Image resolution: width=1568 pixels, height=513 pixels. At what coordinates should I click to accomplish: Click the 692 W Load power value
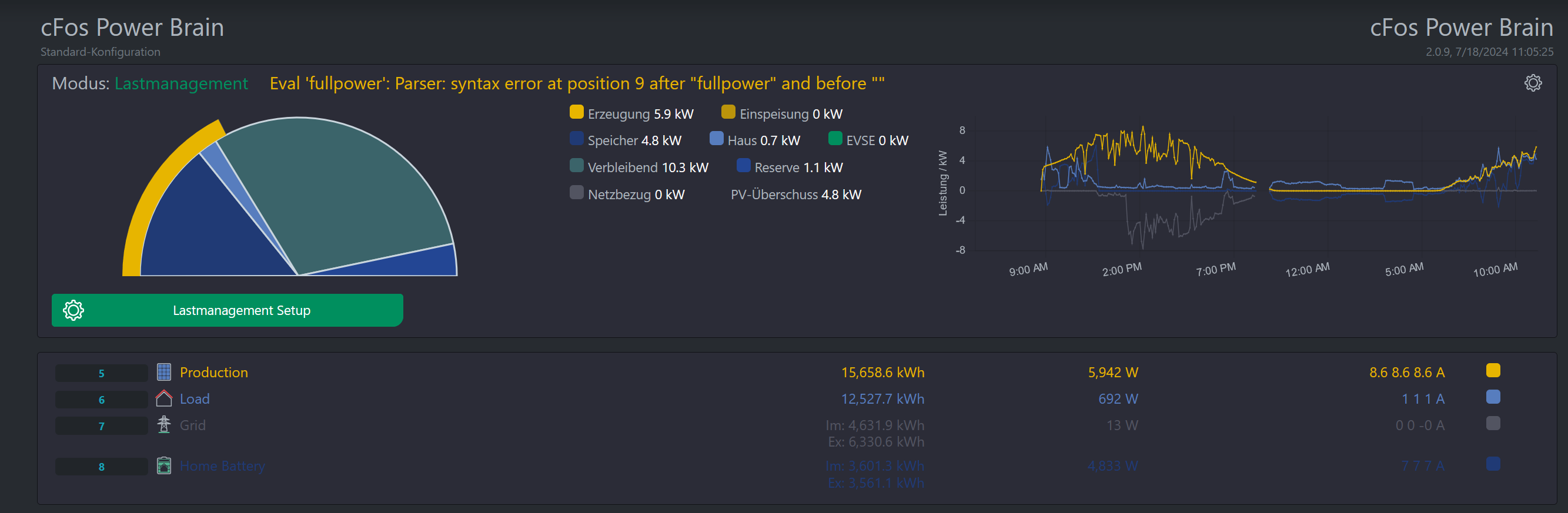click(1118, 399)
